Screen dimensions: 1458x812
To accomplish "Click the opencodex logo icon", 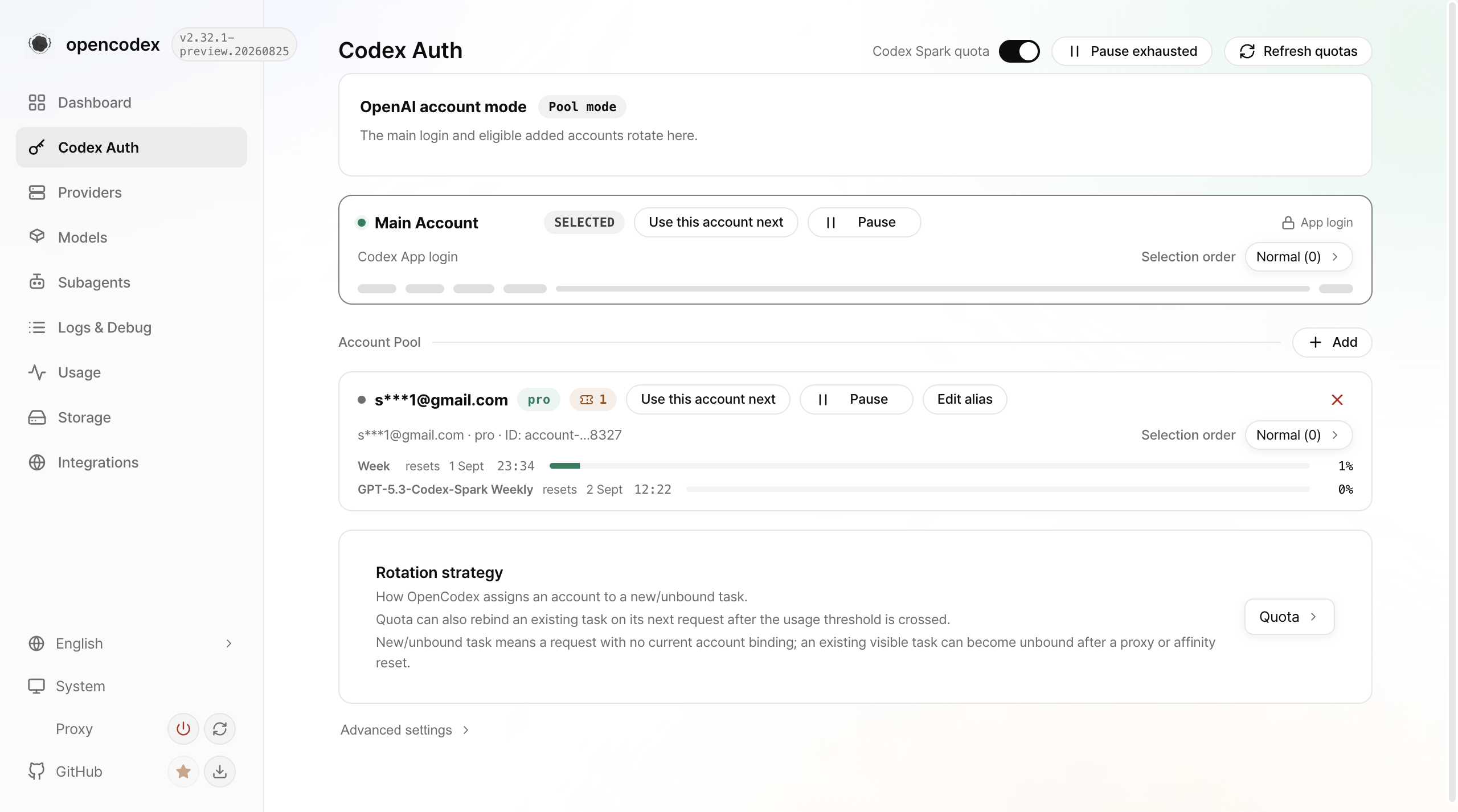I will coord(40,44).
